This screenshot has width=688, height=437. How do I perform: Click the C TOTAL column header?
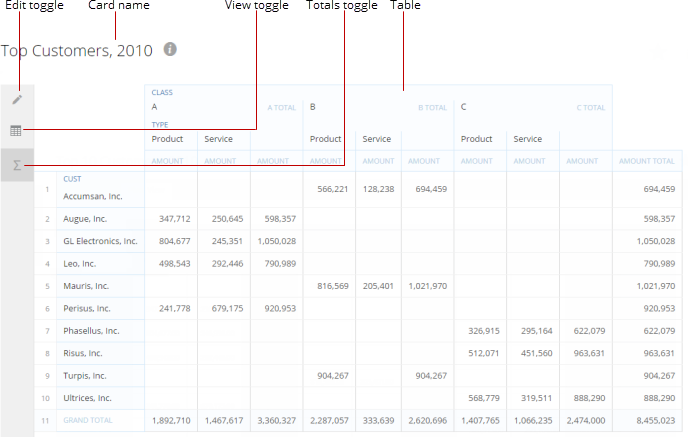coord(590,107)
